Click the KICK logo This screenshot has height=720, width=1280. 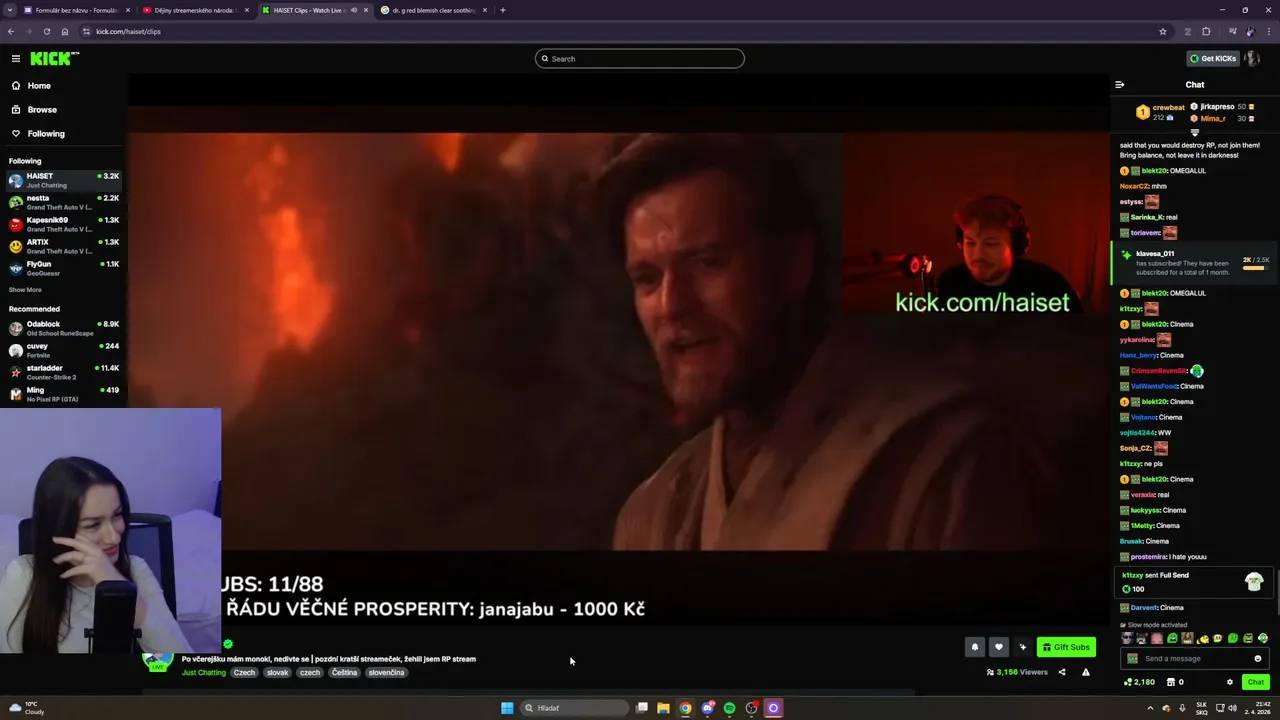click(x=54, y=59)
